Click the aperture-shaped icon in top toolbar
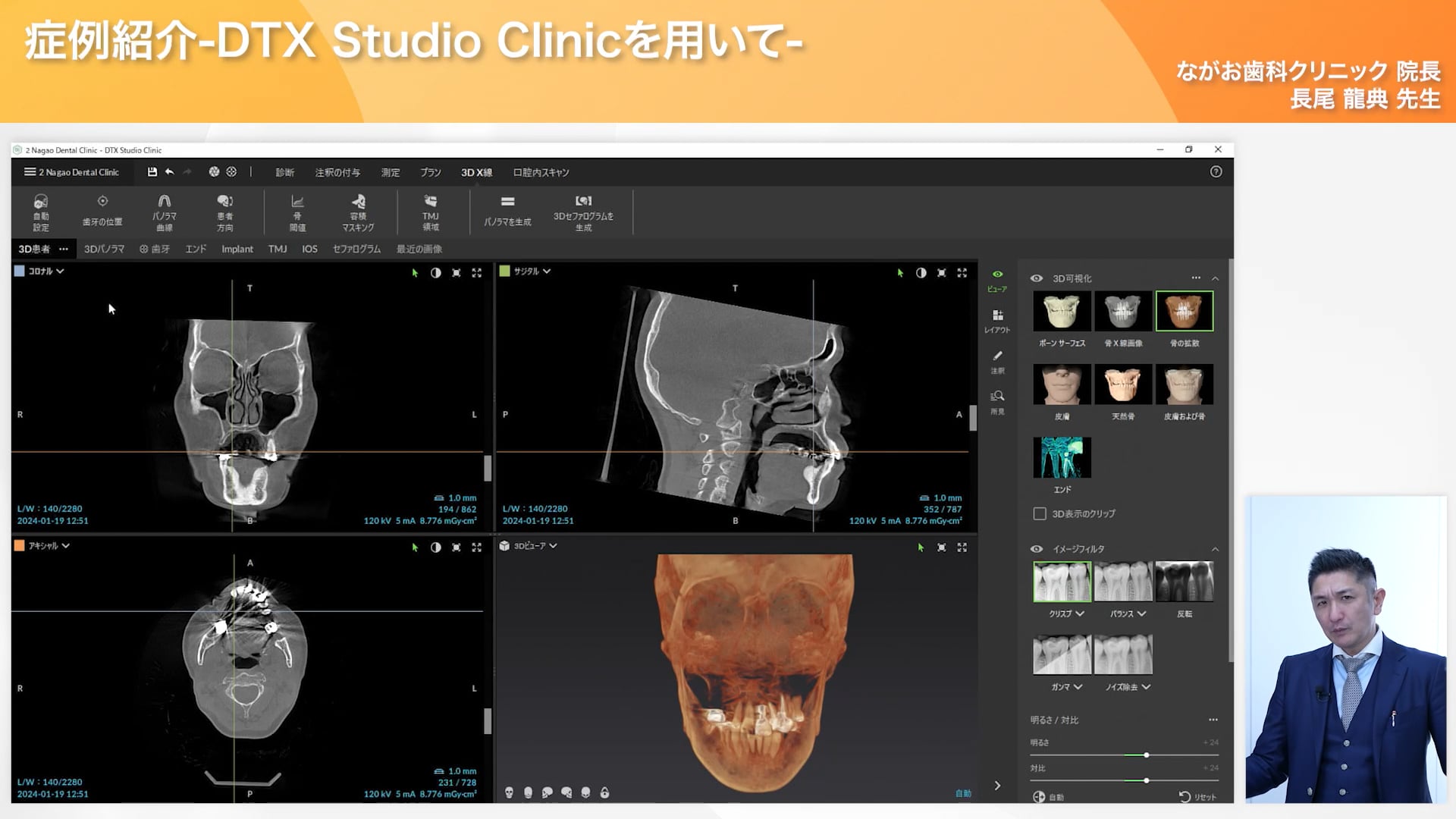1456x819 pixels. [x=214, y=172]
